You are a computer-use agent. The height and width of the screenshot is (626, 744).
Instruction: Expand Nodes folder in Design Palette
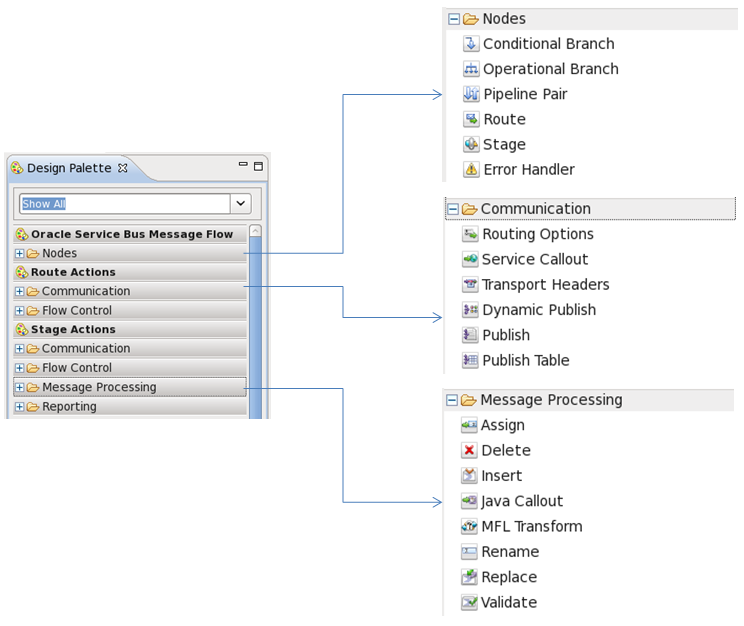pyautogui.click(x=19, y=253)
